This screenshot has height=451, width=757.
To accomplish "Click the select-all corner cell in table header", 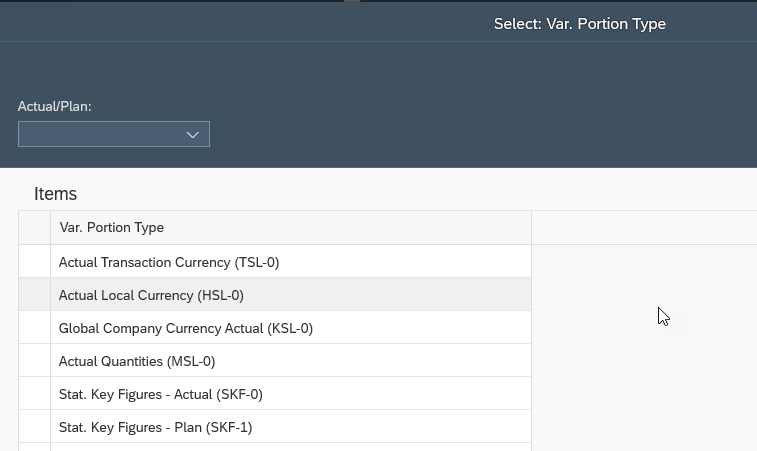I will [34, 228].
